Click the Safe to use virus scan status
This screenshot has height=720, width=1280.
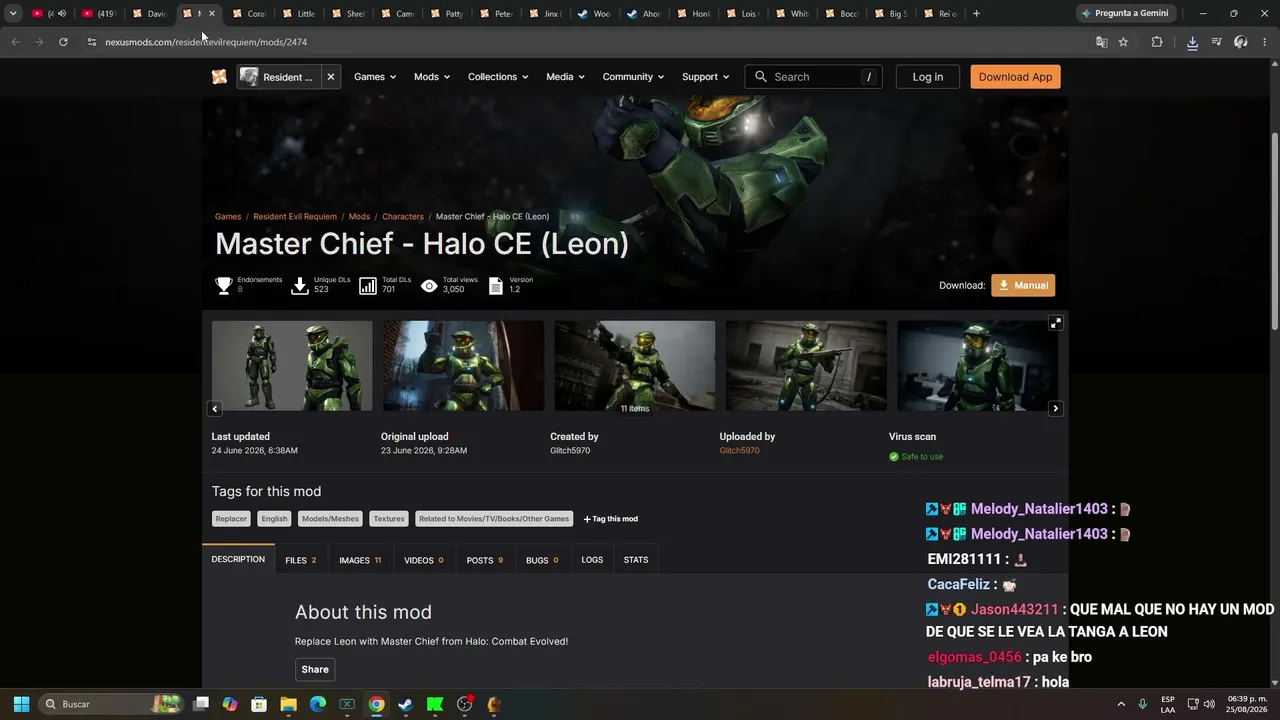tap(916, 457)
